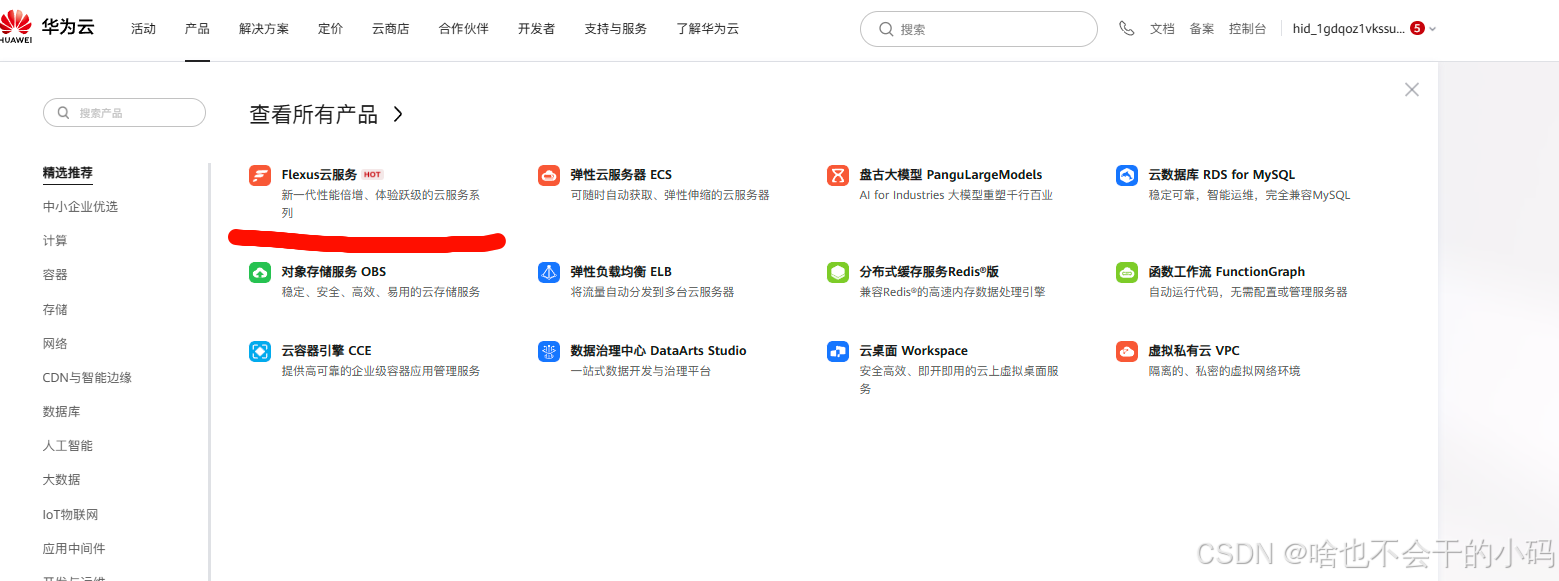Click the 查看所有产品 heading link
The image size is (1559, 581).
click(313, 114)
